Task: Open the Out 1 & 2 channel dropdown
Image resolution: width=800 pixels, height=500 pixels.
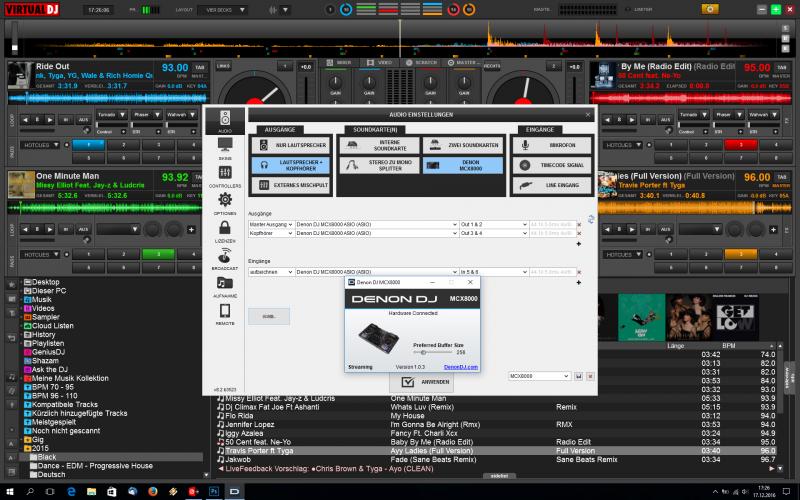Action: (x=493, y=224)
